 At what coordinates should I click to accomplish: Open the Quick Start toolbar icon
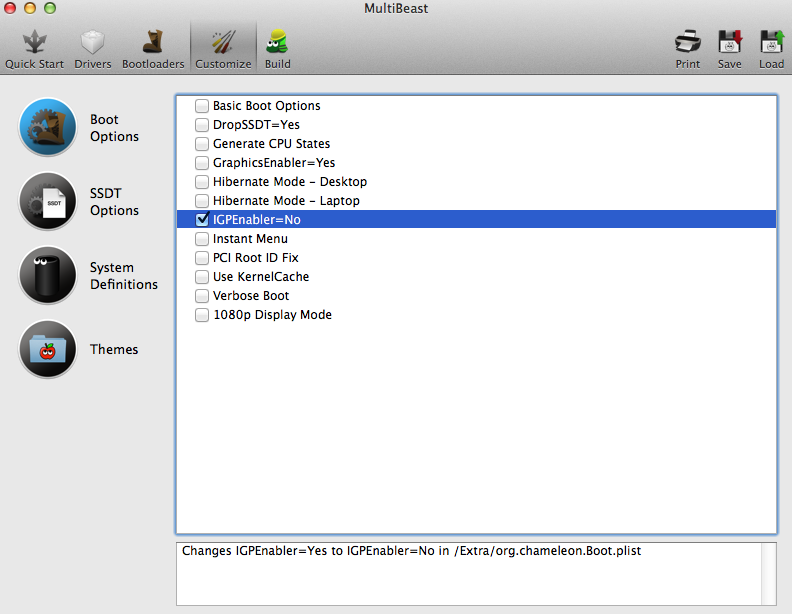(34, 41)
